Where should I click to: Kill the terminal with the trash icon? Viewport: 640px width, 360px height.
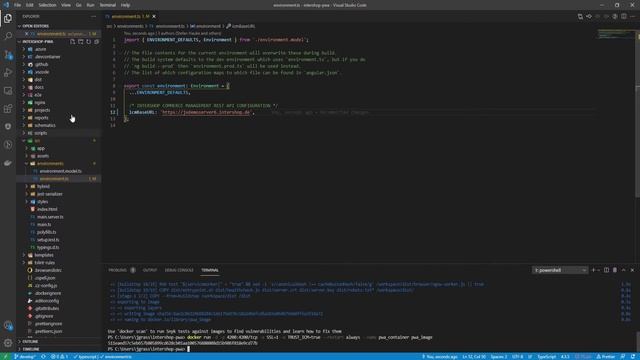pos(615,270)
